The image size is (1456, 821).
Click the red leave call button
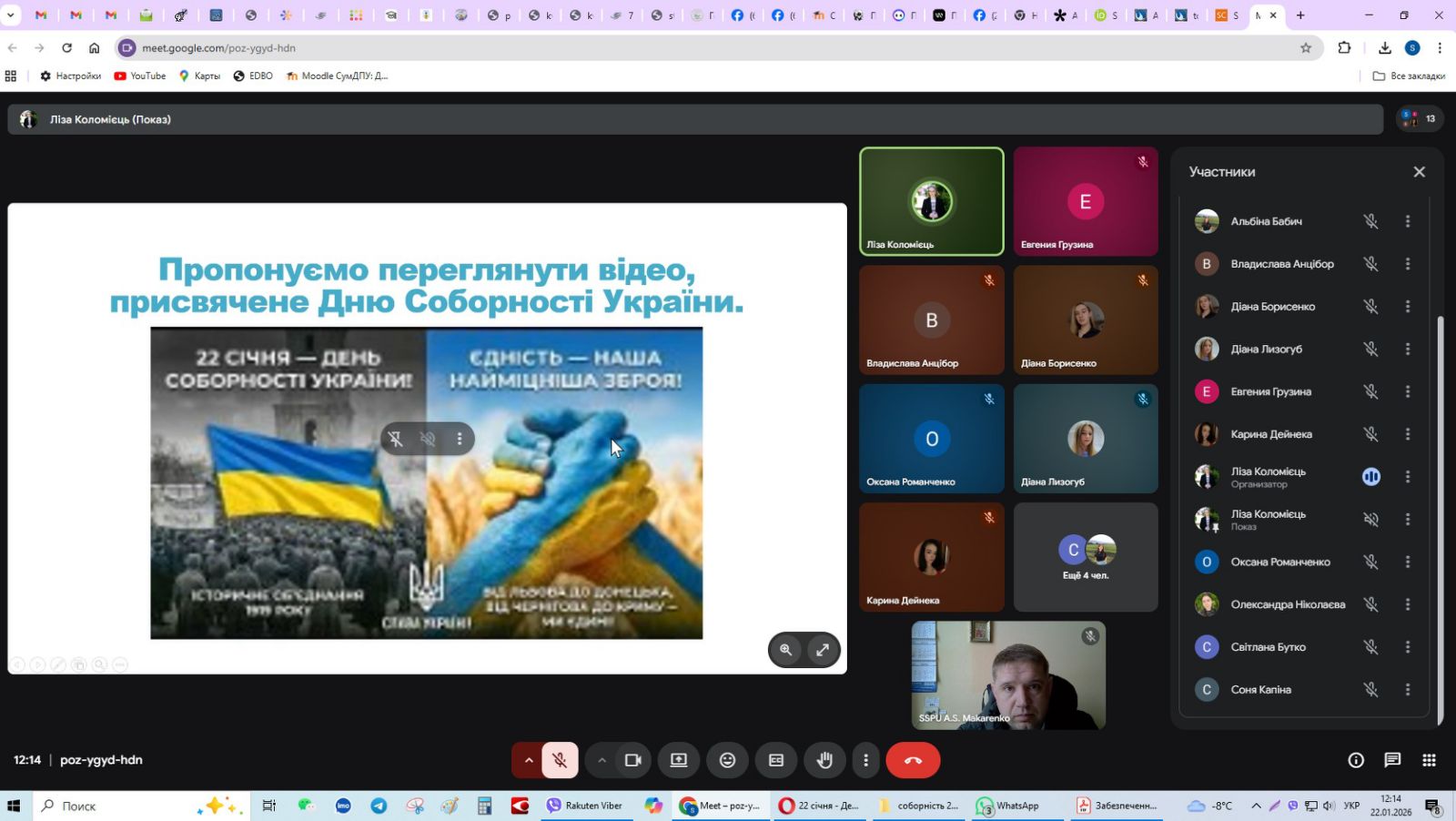tap(913, 760)
